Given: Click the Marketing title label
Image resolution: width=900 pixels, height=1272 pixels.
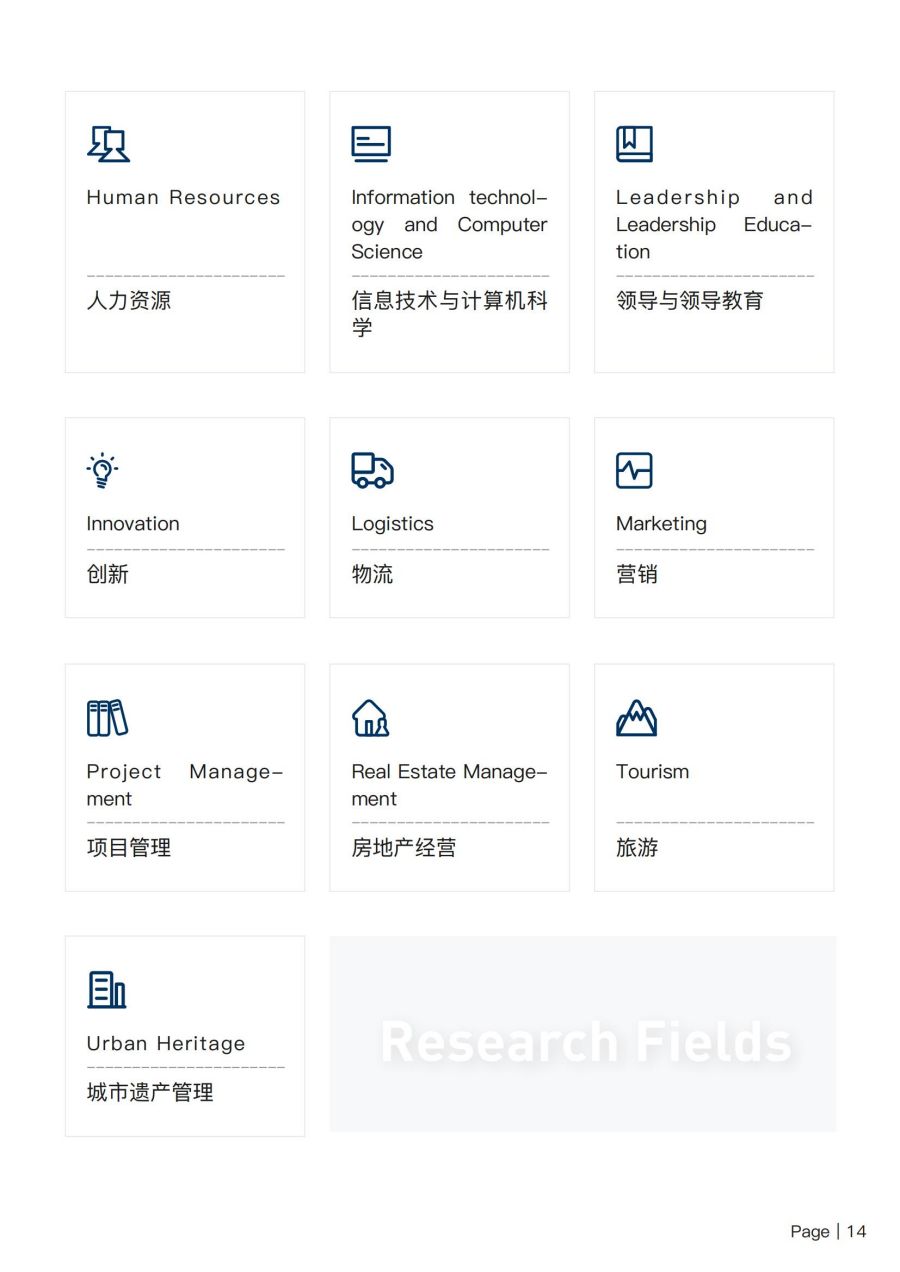Looking at the screenshot, I should tap(661, 524).
